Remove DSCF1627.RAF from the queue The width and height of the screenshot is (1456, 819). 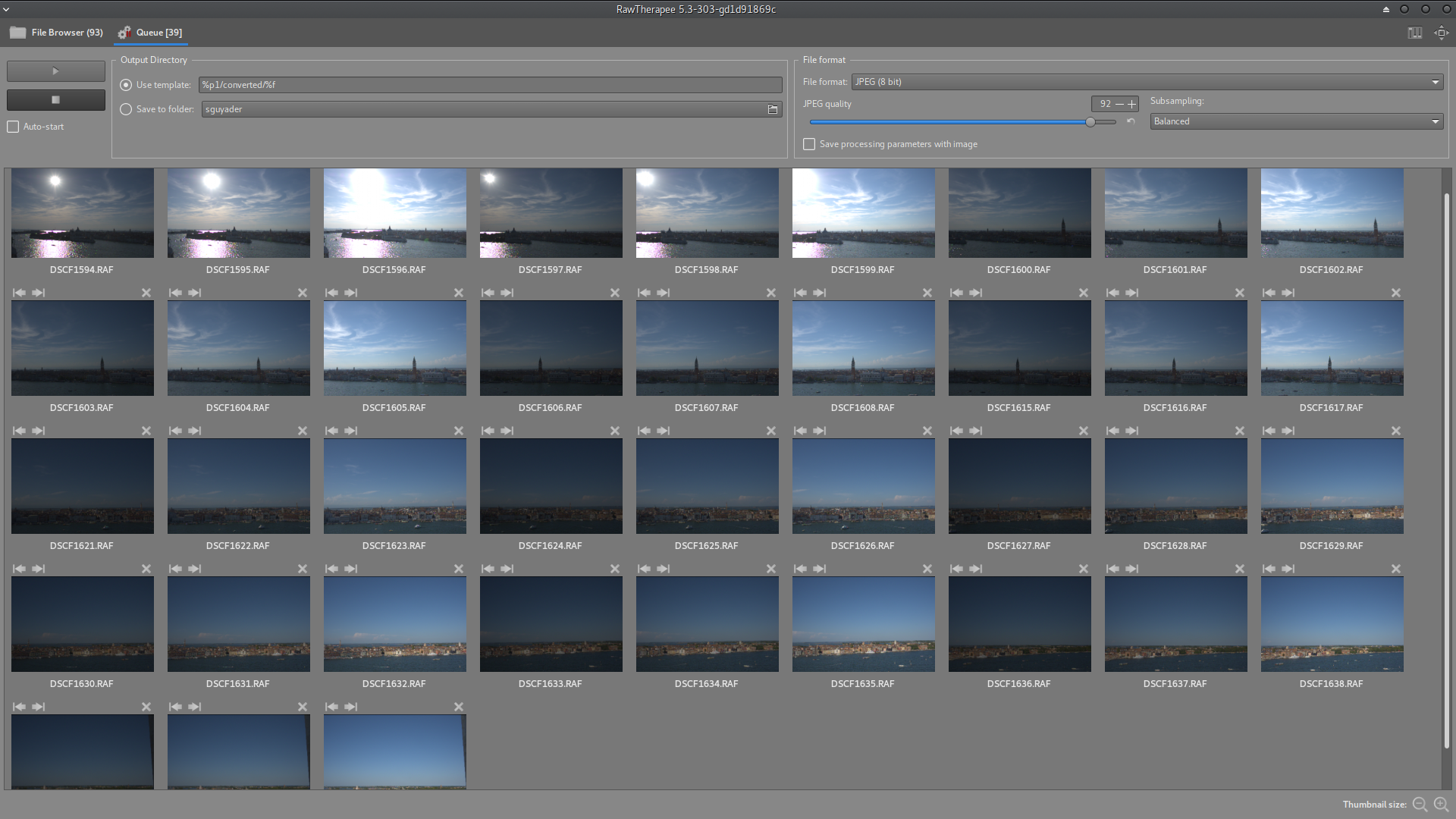click(x=1084, y=431)
